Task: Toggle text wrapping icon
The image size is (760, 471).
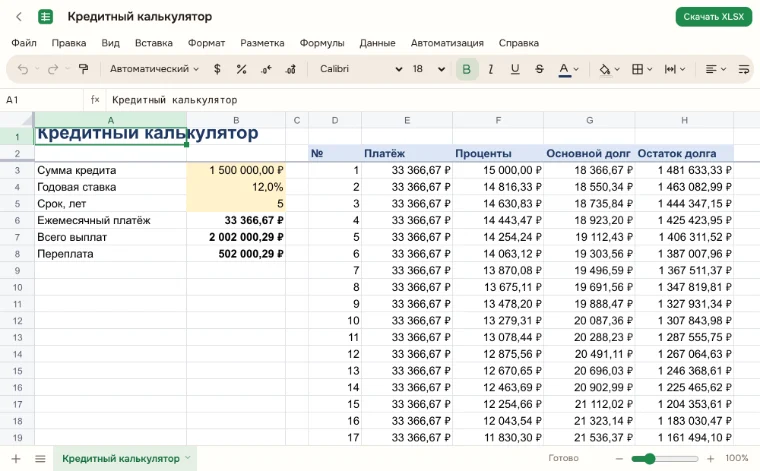Action: tap(744, 69)
